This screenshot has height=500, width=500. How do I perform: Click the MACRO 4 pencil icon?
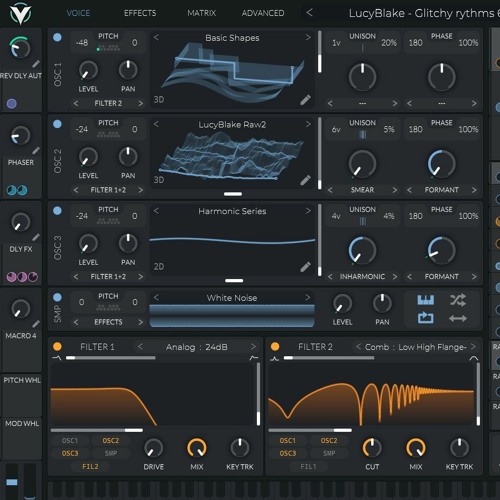[36, 324]
